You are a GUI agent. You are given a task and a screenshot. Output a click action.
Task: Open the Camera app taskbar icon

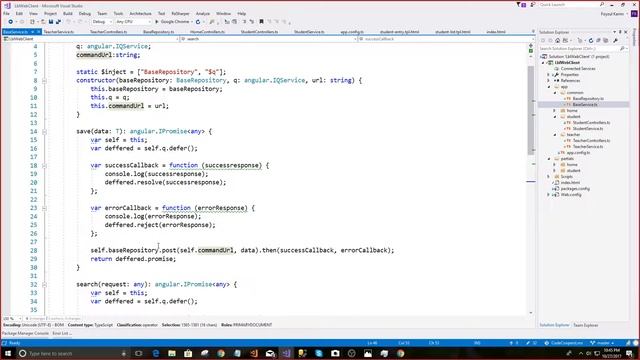pos(335,353)
